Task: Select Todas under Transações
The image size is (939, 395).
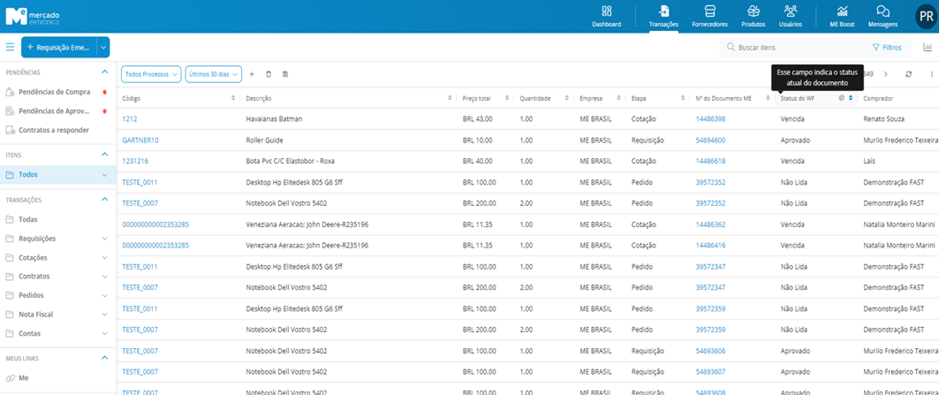Action: tap(28, 220)
